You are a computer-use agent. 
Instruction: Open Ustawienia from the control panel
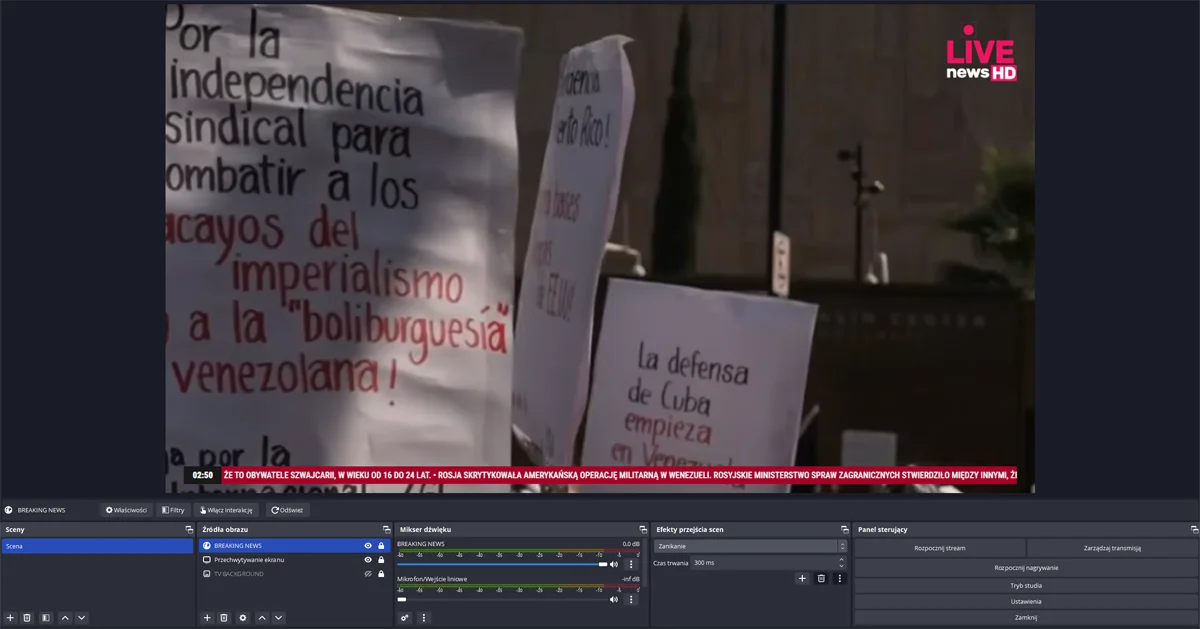[x=1025, y=602]
